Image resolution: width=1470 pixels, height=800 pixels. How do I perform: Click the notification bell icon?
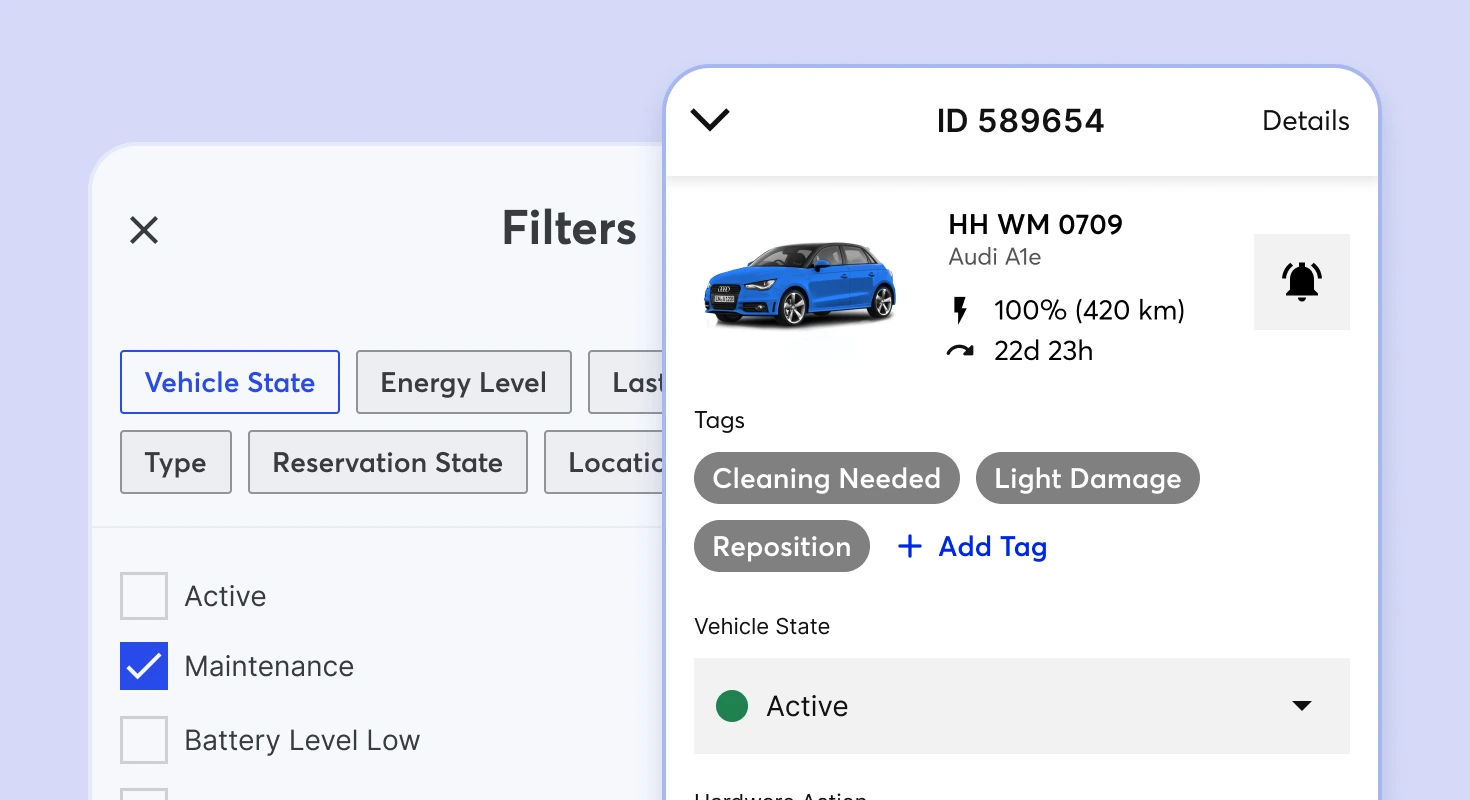click(1301, 281)
